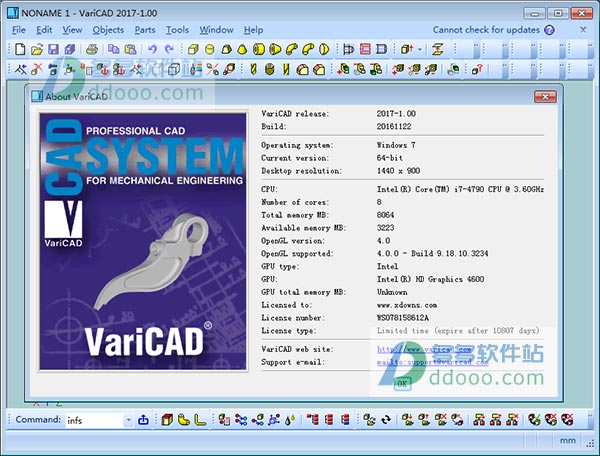This screenshot has height=456, width=600.
Task: Click the Windows 7 operating system value
Action: click(396, 145)
